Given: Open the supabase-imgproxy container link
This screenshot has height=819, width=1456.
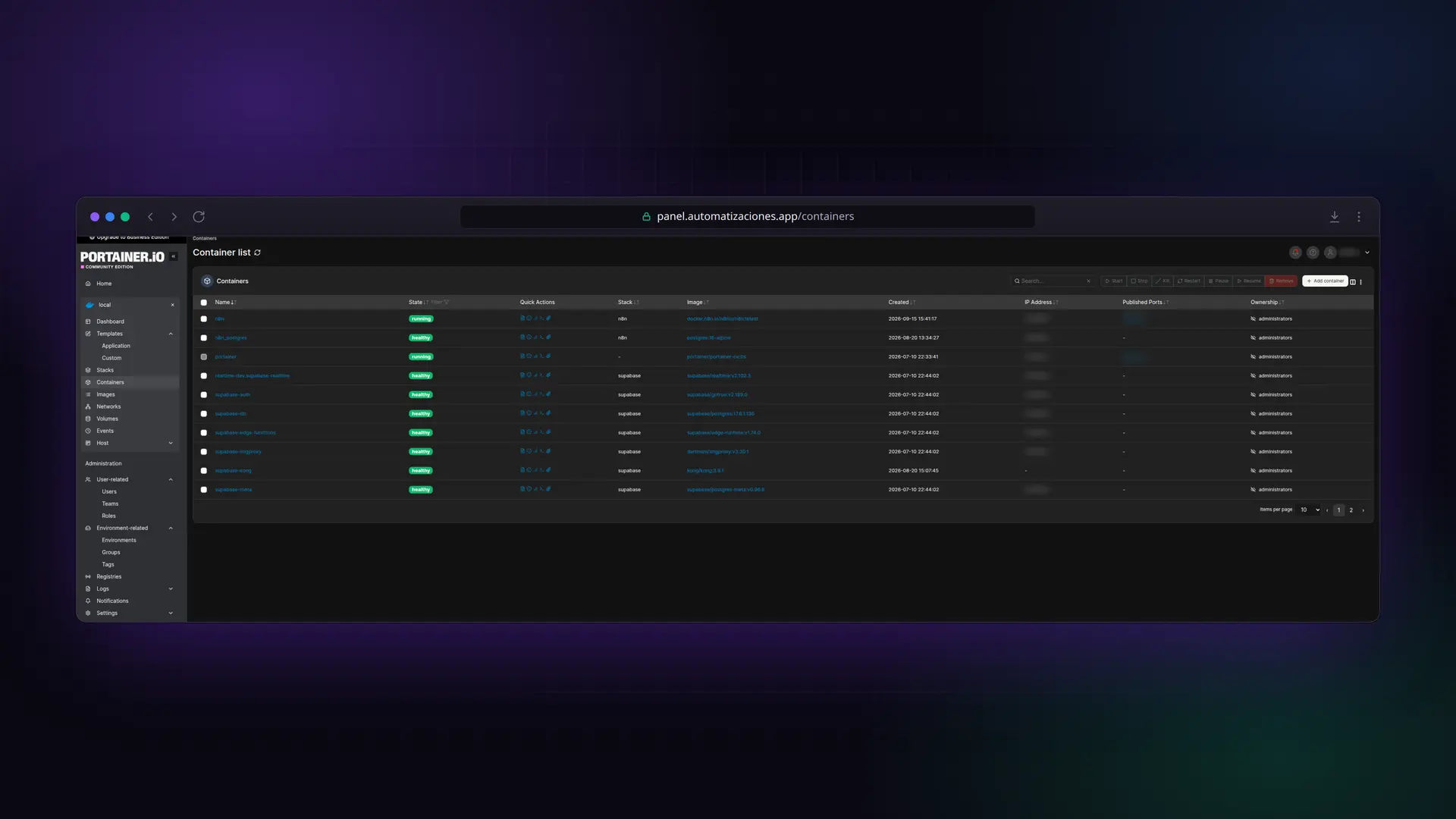Looking at the screenshot, I should coord(237,452).
